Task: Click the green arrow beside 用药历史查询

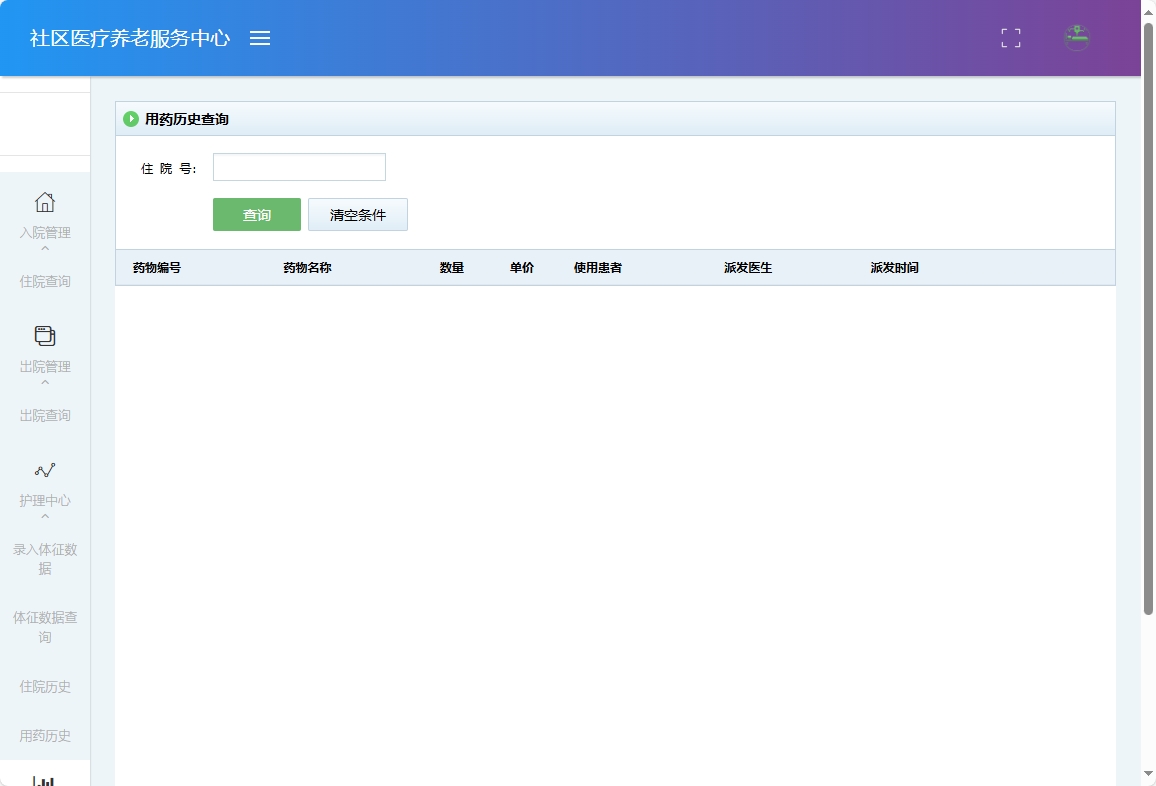Action: (x=131, y=118)
